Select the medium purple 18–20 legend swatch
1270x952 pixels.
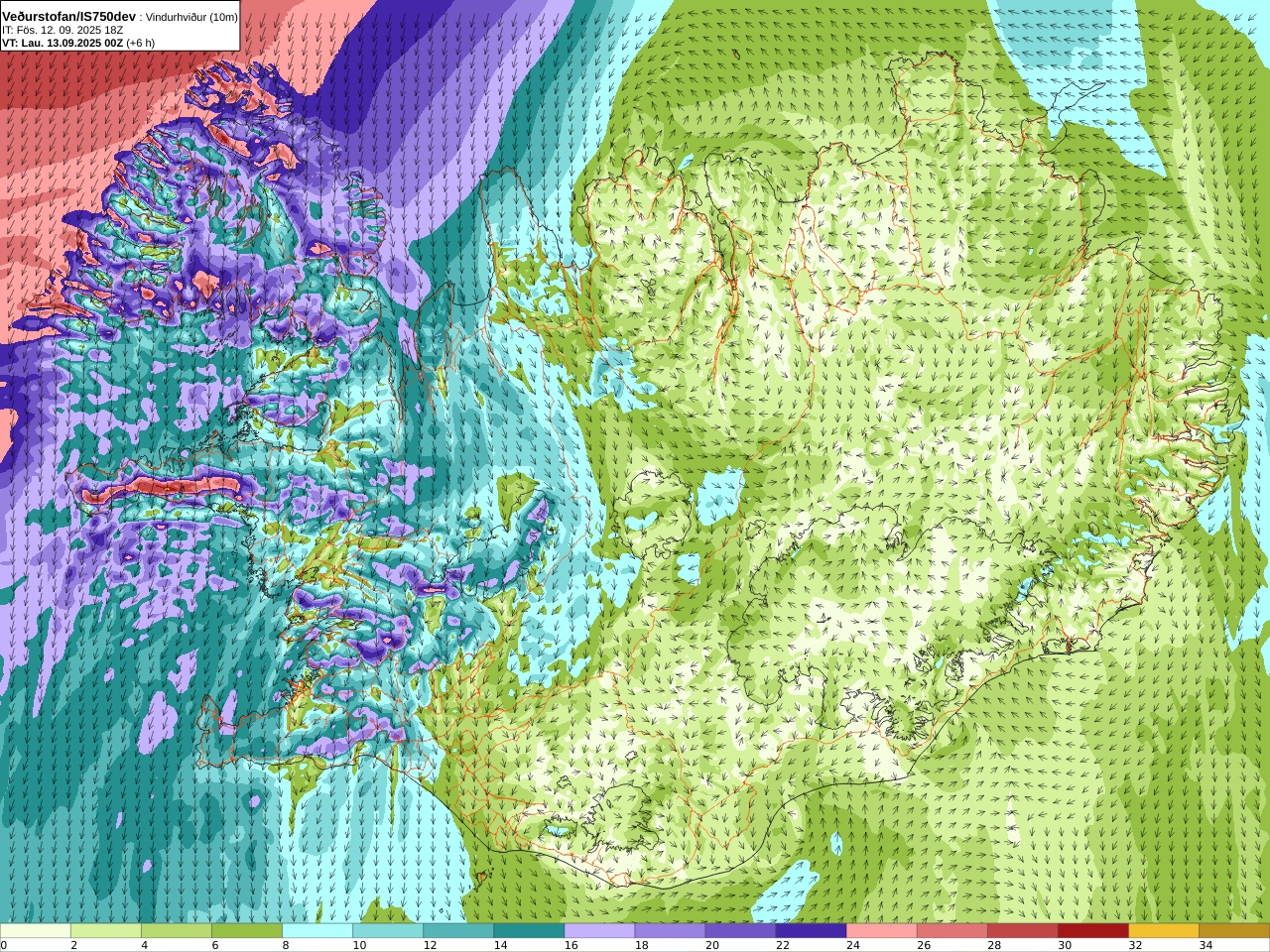[x=670, y=931]
